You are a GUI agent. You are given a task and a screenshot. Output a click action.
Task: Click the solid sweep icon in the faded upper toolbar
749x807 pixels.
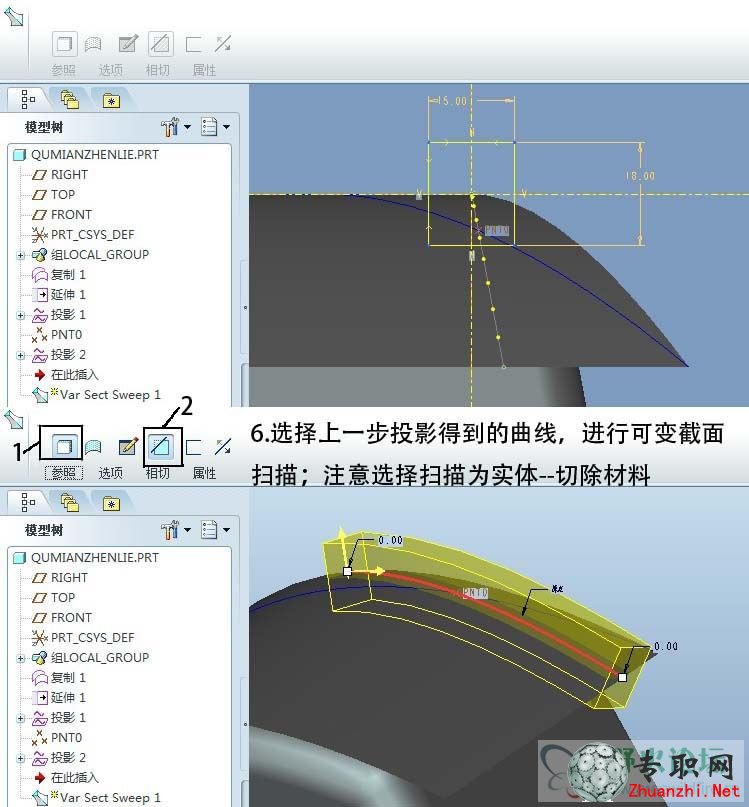coord(64,44)
